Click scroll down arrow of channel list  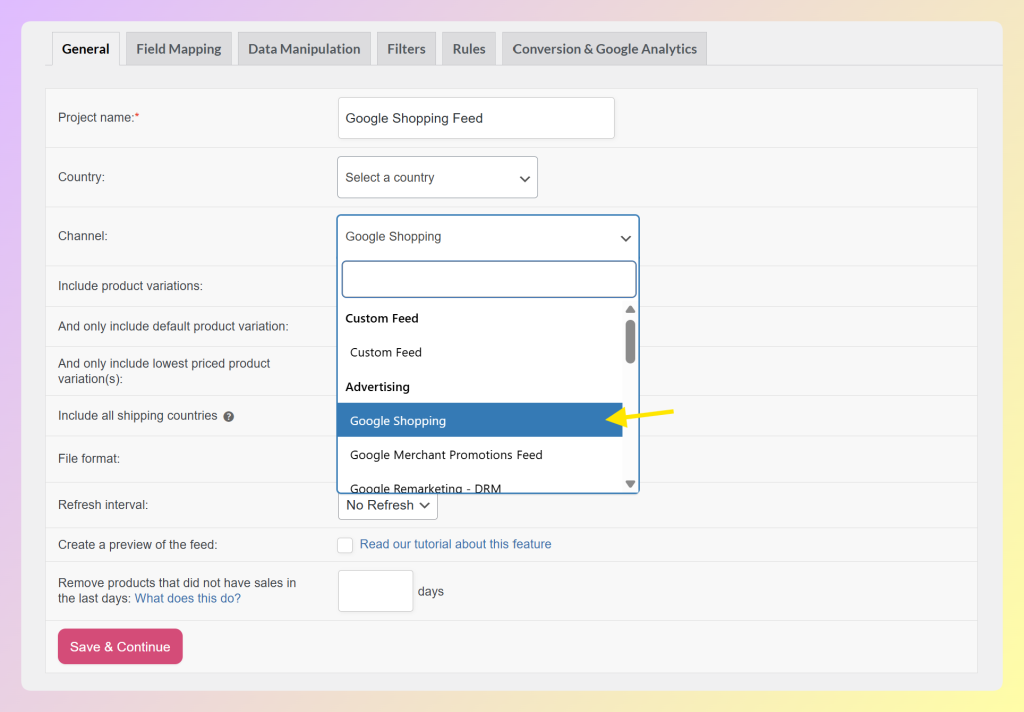click(630, 484)
